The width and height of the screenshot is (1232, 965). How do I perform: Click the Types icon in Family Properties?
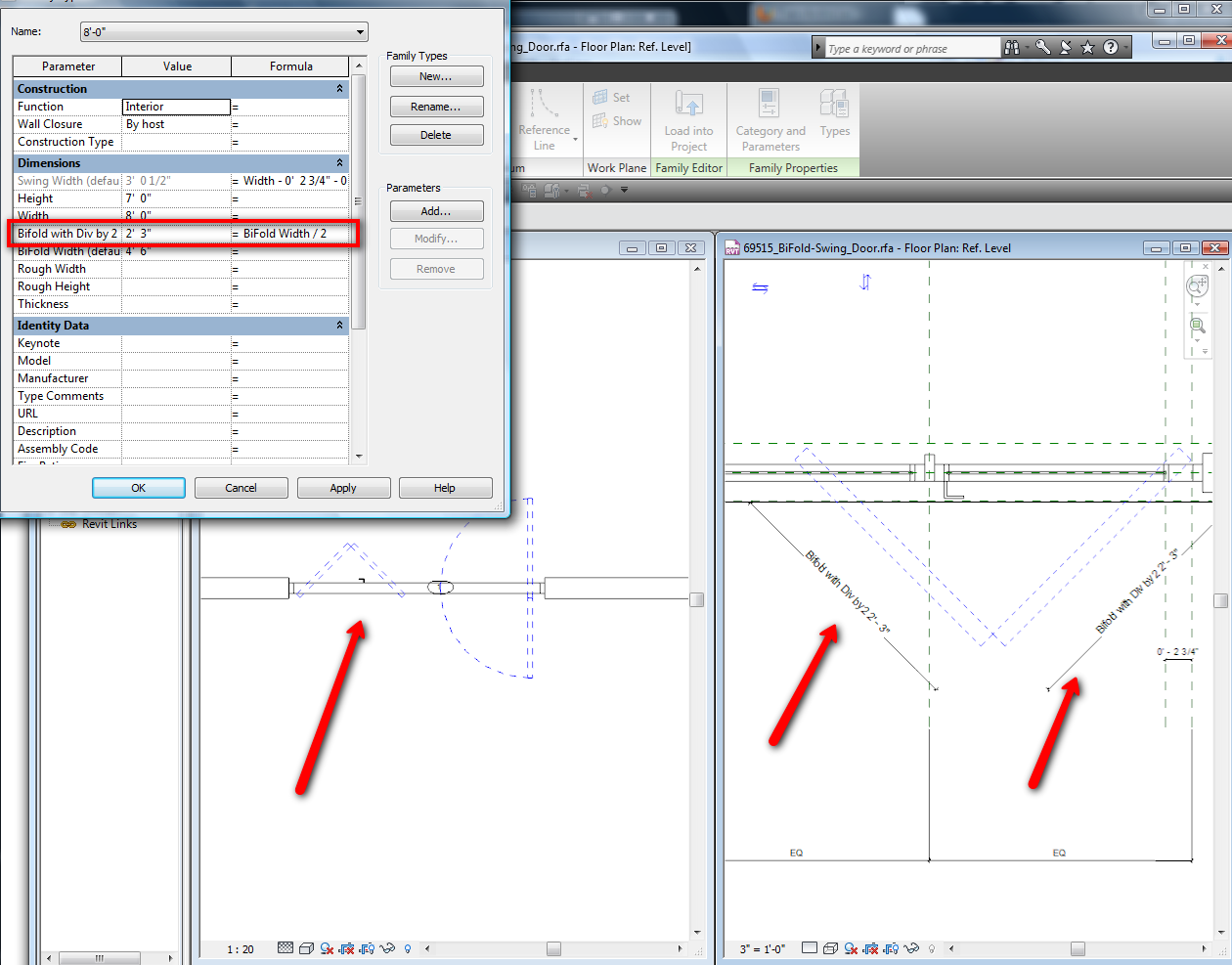tap(834, 113)
